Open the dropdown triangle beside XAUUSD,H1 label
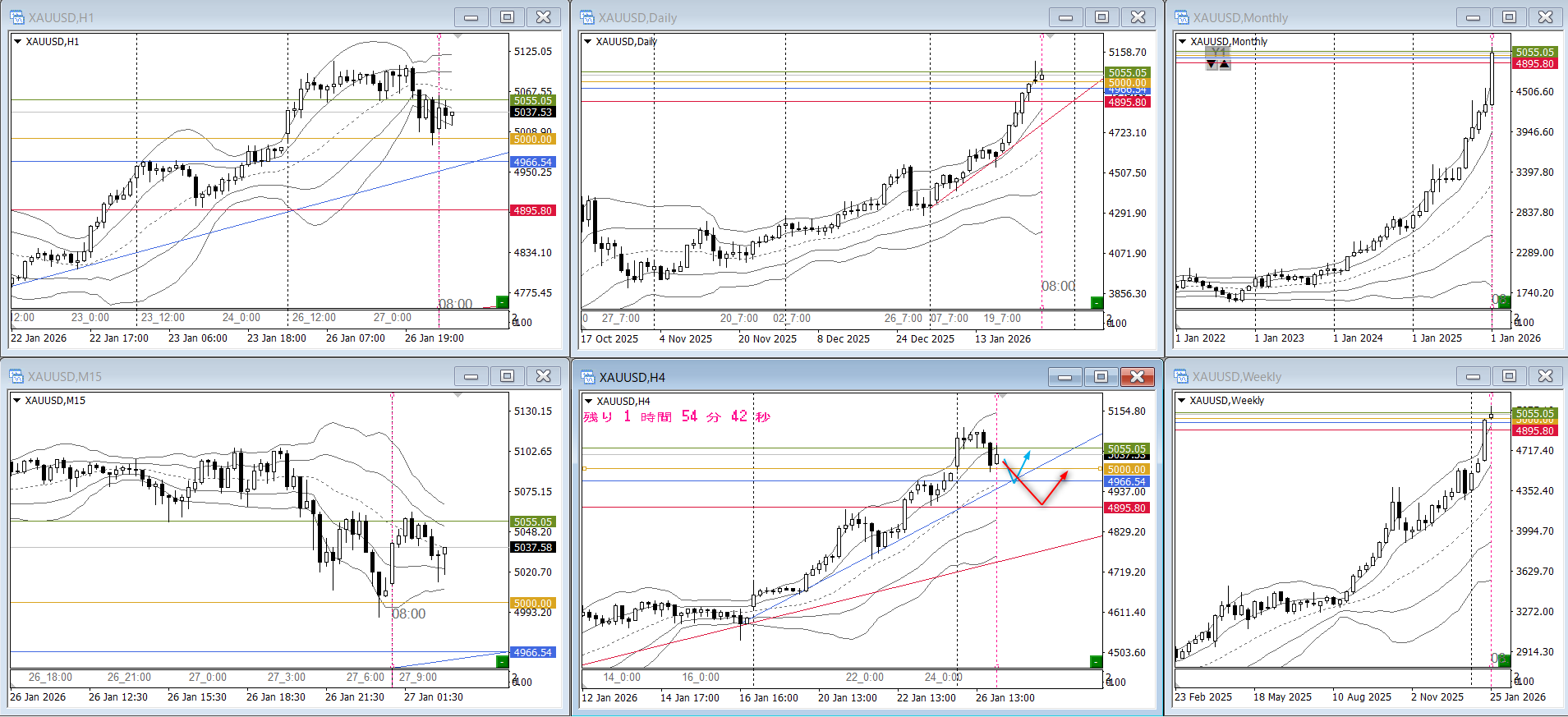 (x=18, y=41)
